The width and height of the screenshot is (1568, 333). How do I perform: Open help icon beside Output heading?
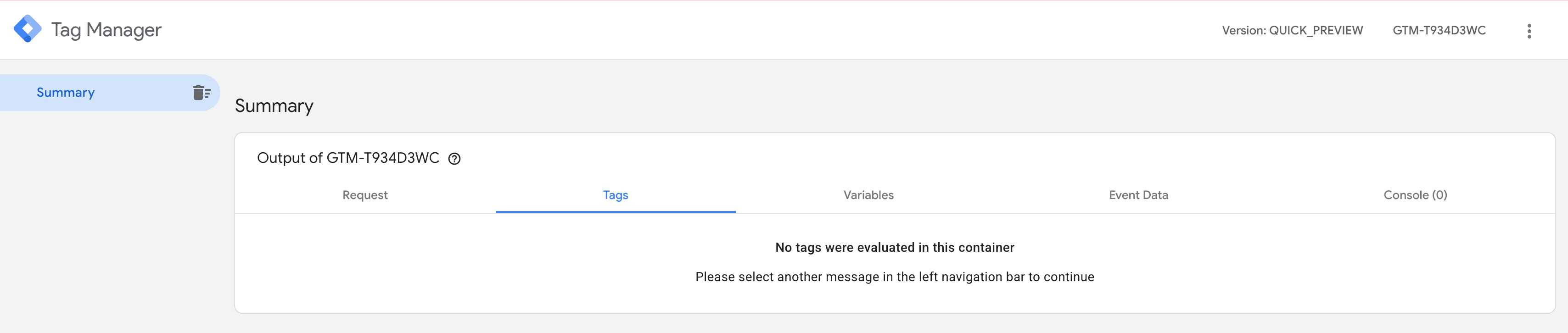[x=454, y=159]
